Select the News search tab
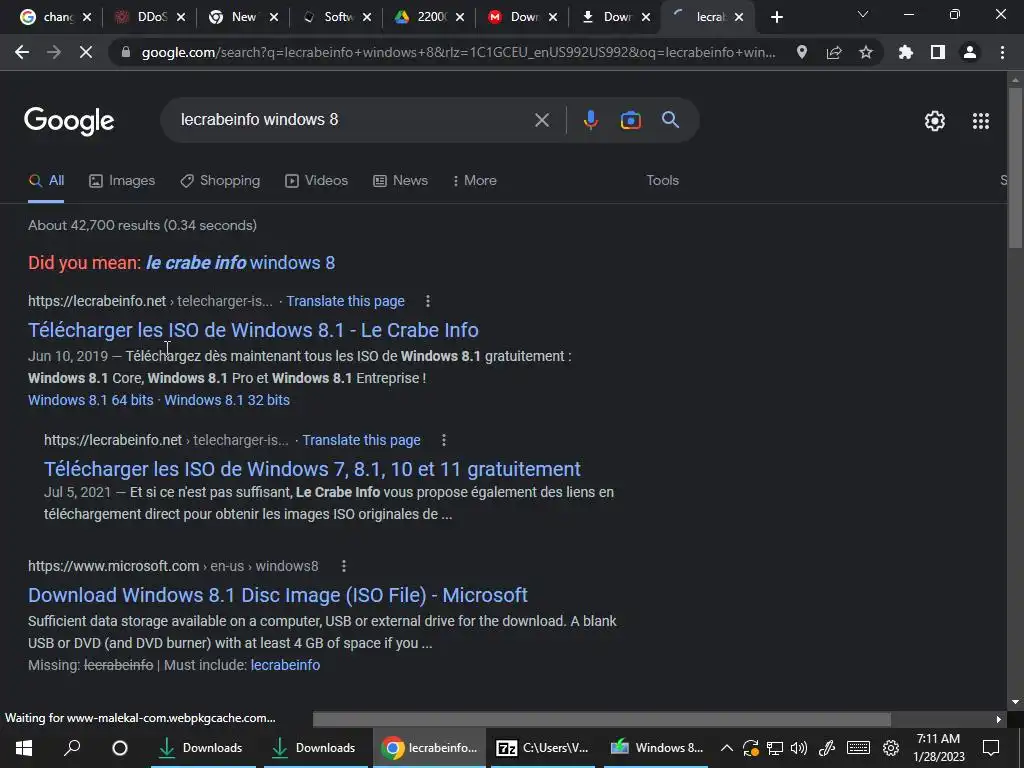The image size is (1024, 768). pyautogui.click(x=400, y=180)
